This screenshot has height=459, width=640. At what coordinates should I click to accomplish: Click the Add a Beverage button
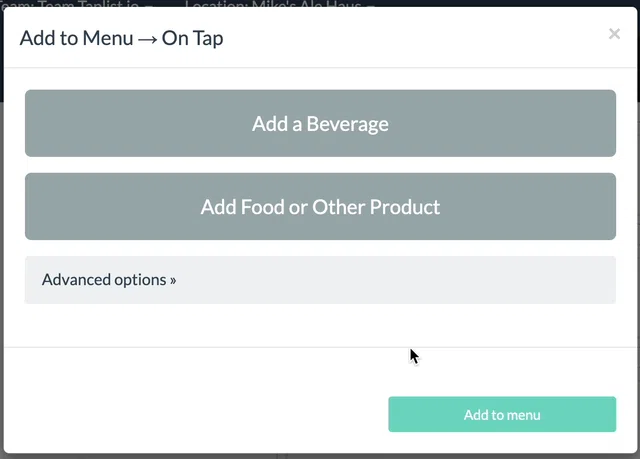(320, 123)
